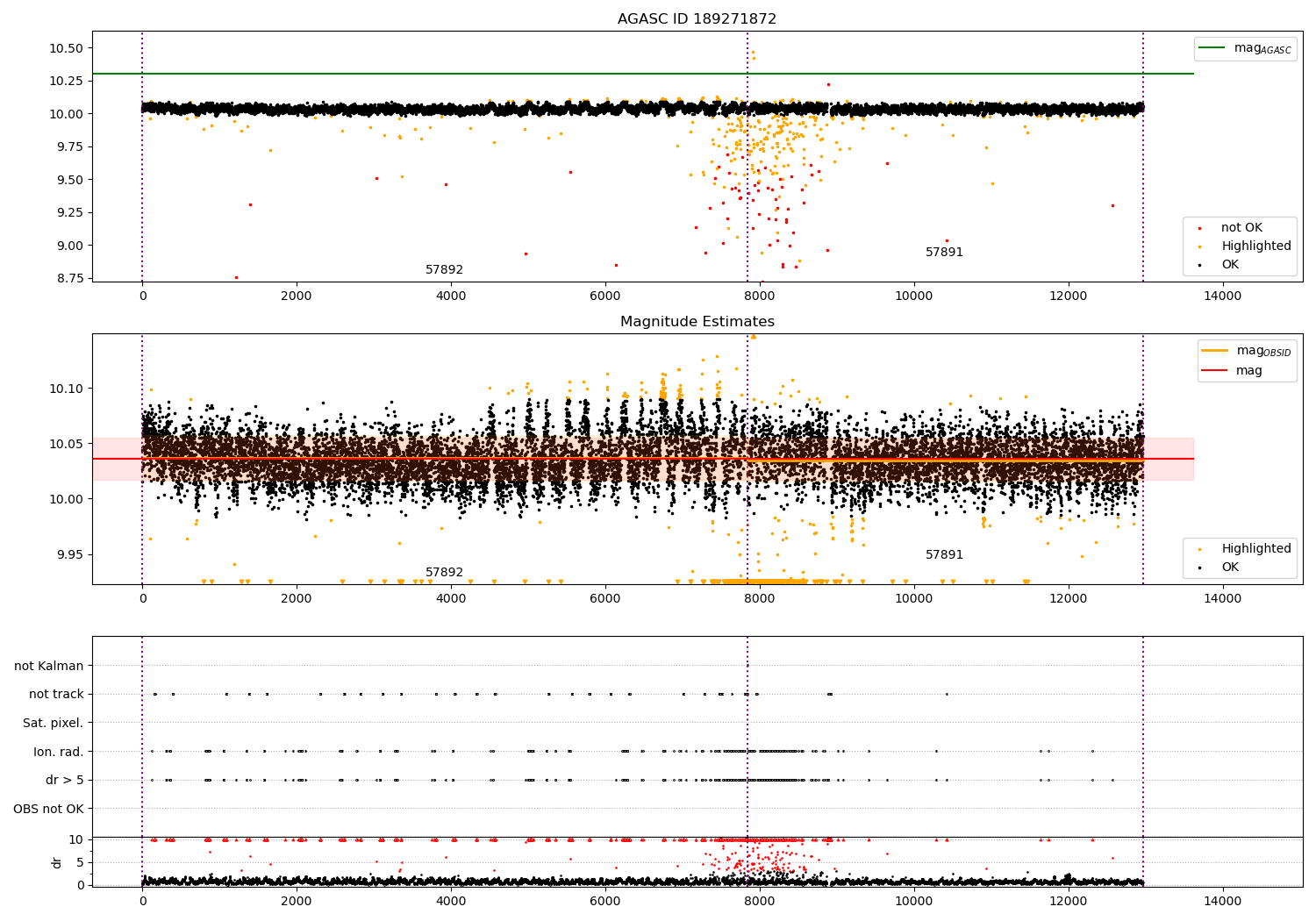
Task: Click the 5 tick on the dr axis
Action: [81, 862]
